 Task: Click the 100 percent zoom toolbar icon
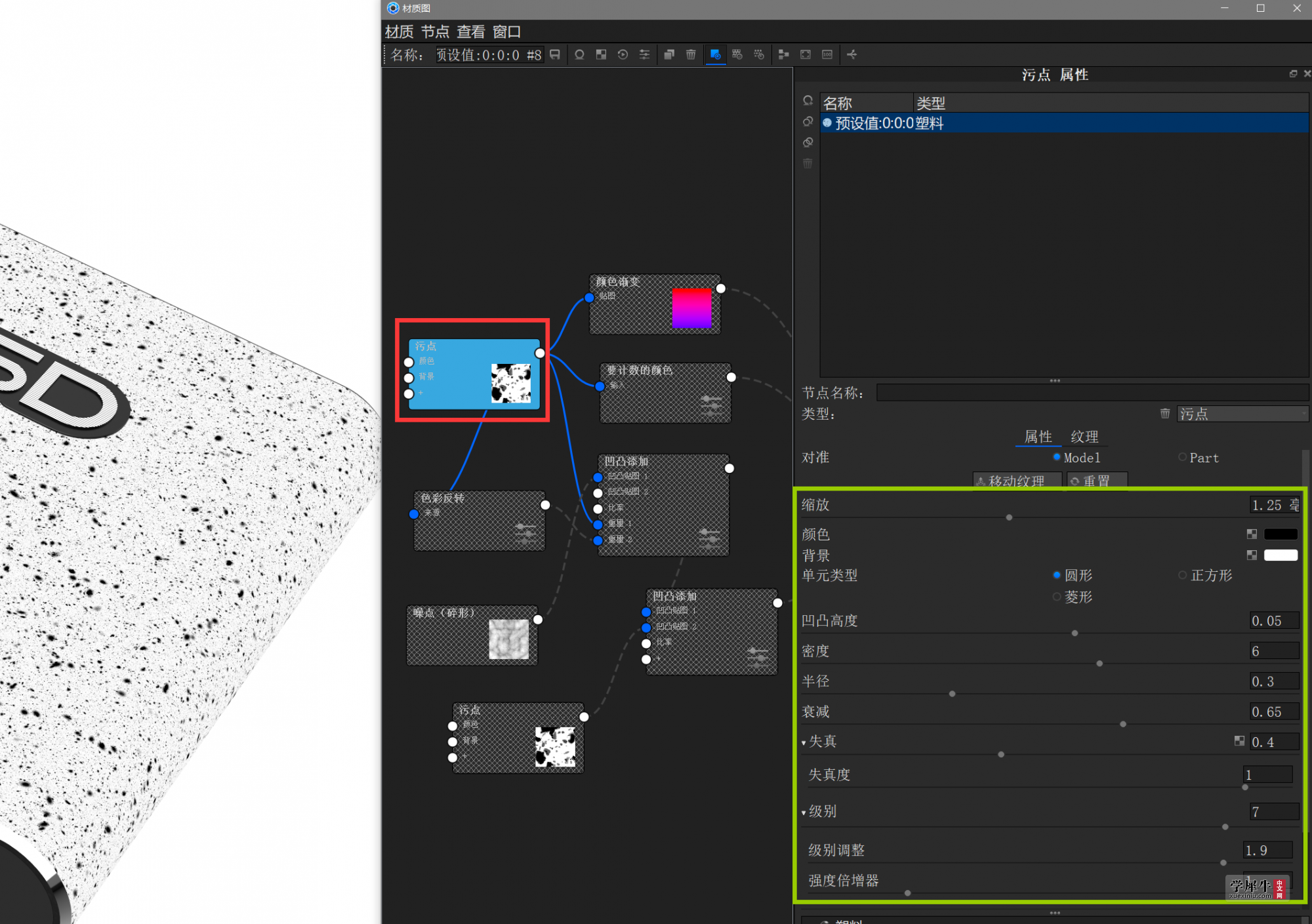click(827, 54)
